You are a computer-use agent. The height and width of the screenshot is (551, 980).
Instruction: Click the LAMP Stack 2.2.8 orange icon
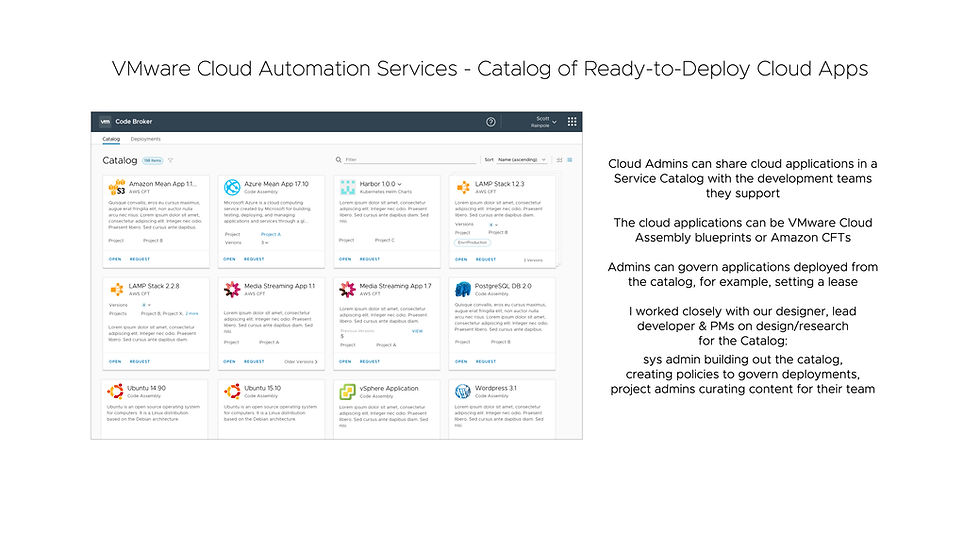117,289
